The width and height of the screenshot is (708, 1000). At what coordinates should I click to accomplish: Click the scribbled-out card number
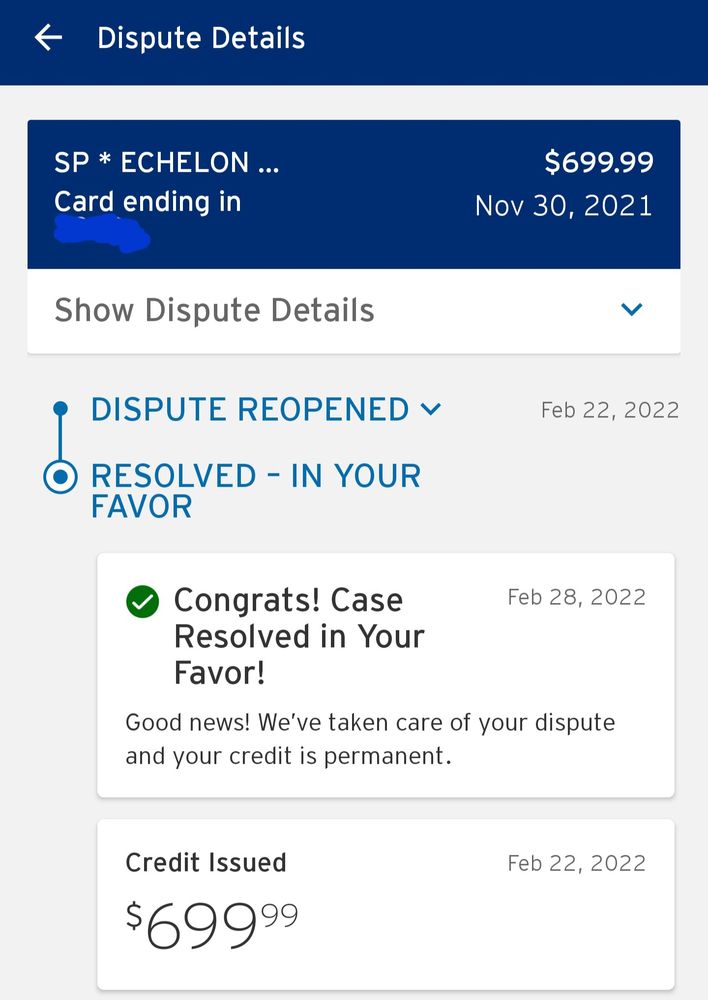(102, 233)
